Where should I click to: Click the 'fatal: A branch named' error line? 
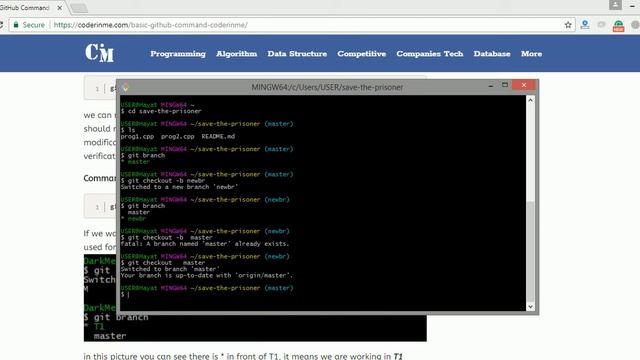[x=205, y=244]
